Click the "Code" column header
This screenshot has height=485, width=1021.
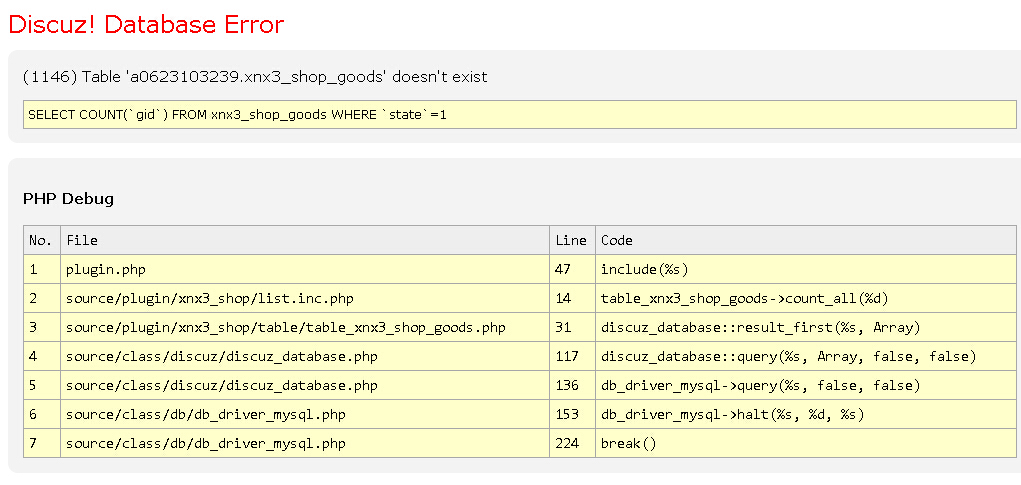click(x=617, y=240)
